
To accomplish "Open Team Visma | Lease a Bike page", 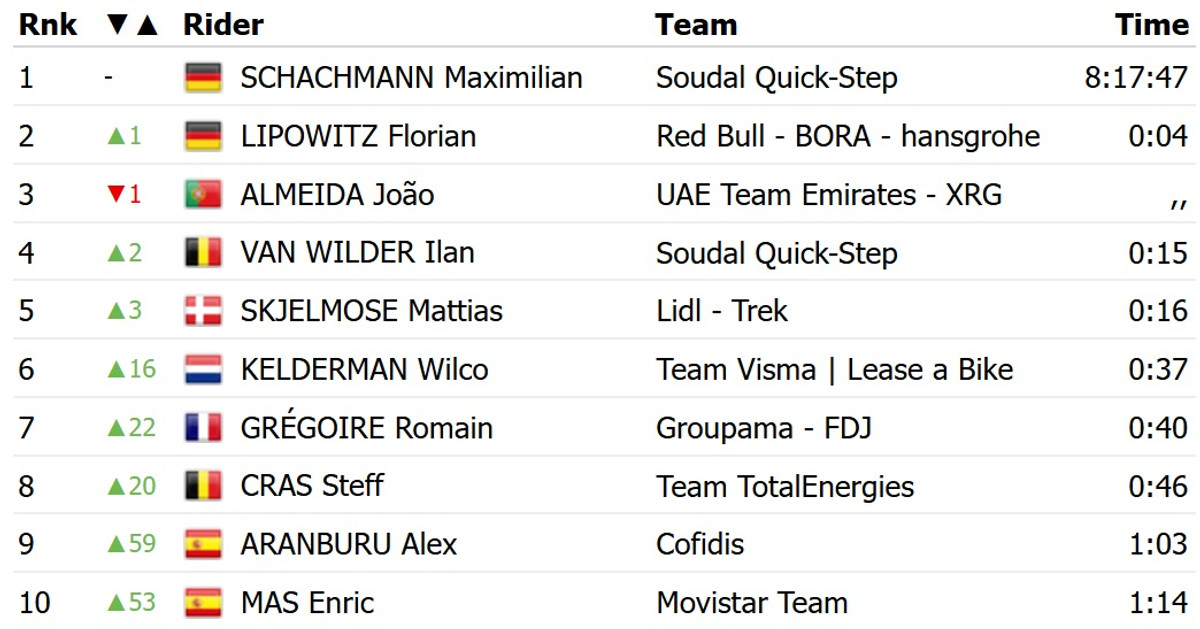I will pyautogui.click(x=834, y=370).
